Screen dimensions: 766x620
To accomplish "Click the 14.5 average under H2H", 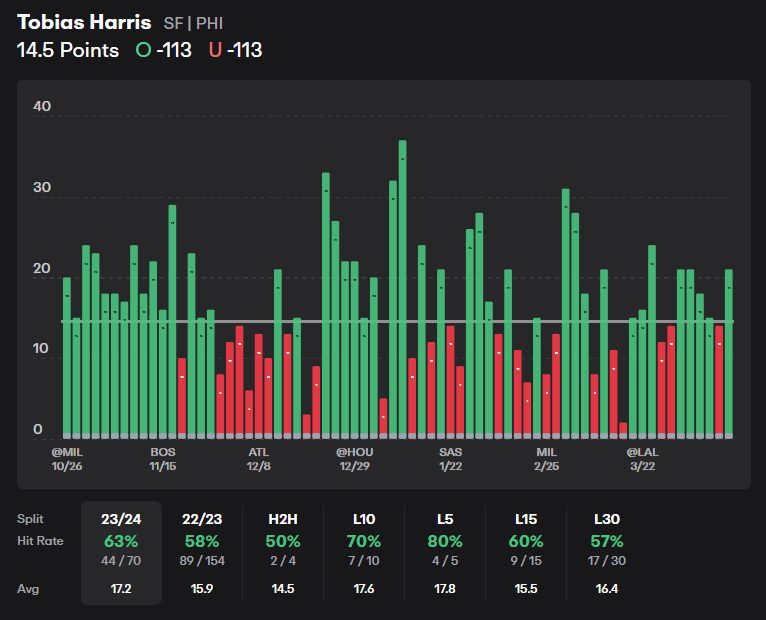I will coord(283,589).
